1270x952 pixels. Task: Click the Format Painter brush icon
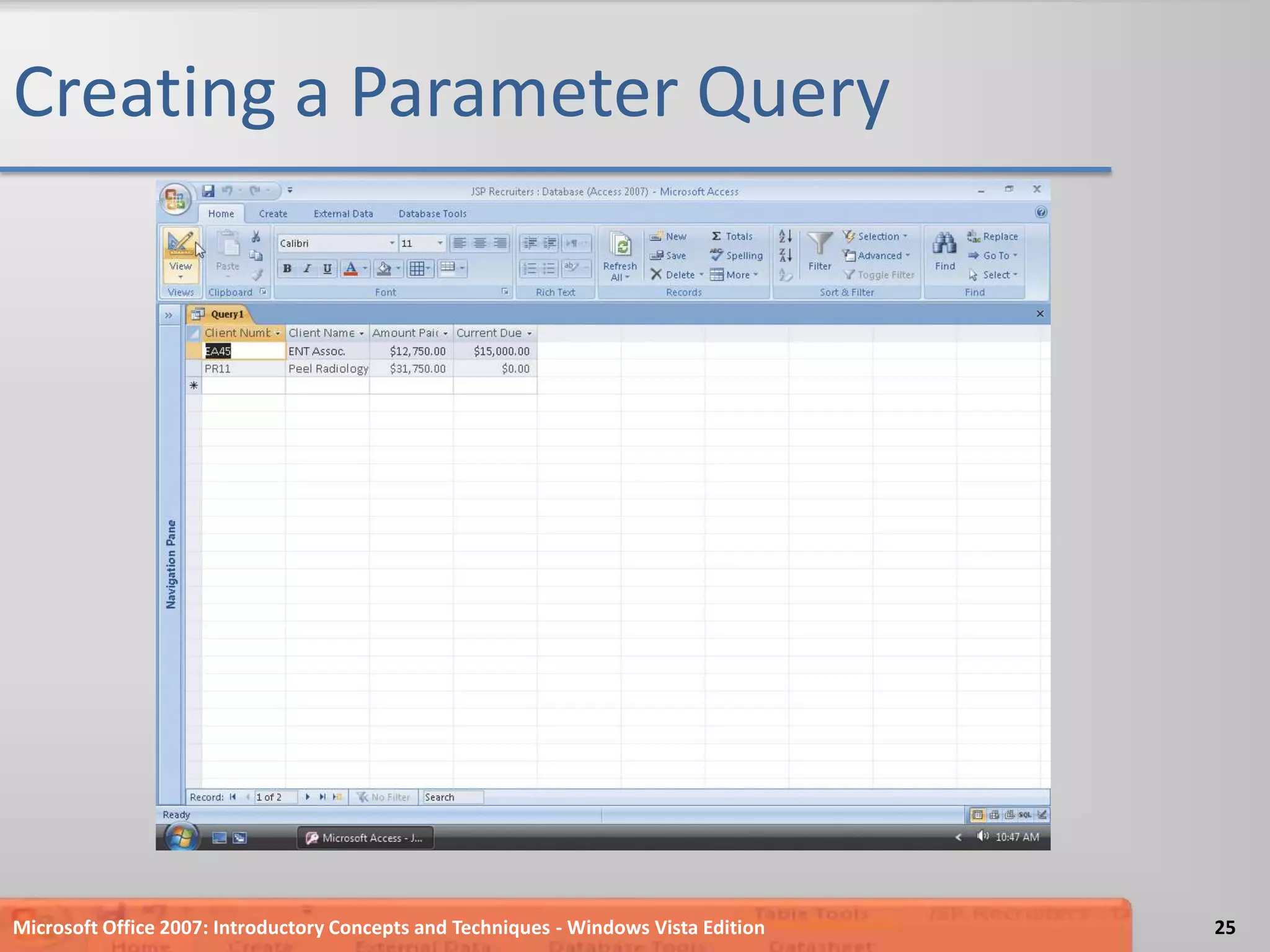coord(256,274)
